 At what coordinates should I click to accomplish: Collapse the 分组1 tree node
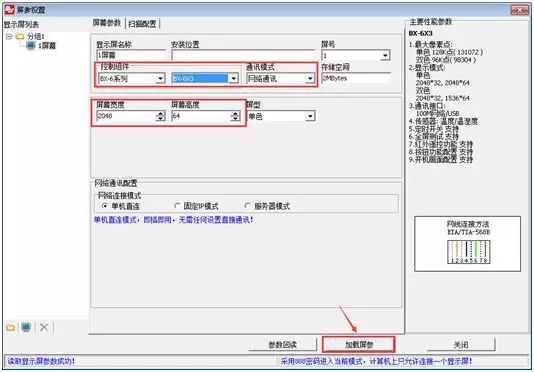(x=9, y=36)
